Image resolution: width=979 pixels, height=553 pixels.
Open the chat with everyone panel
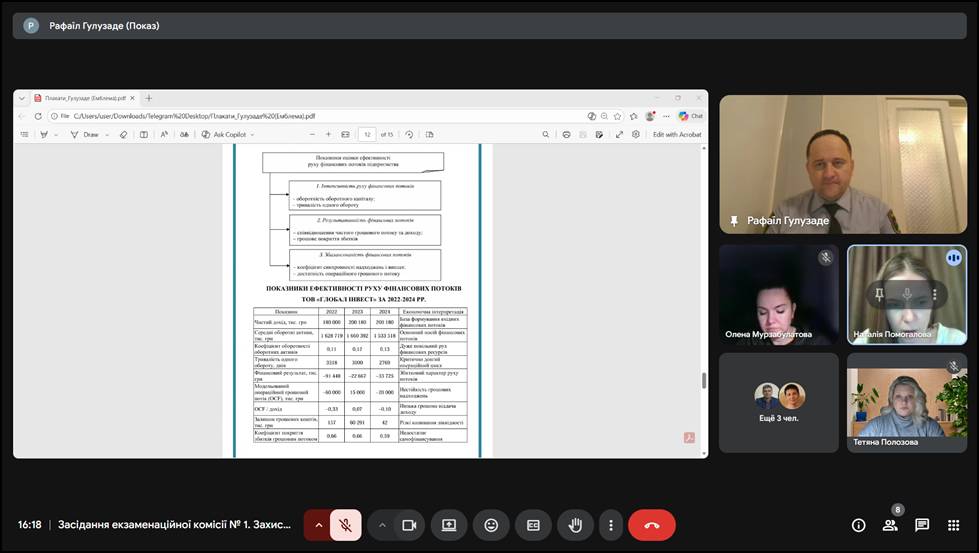tap(922, 525)
